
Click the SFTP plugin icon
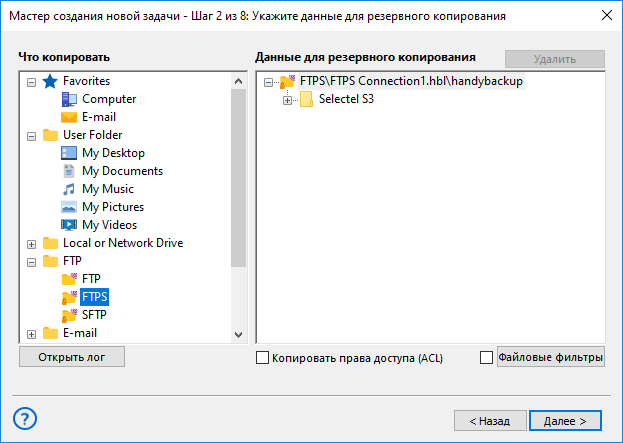(x=69, y=315)
